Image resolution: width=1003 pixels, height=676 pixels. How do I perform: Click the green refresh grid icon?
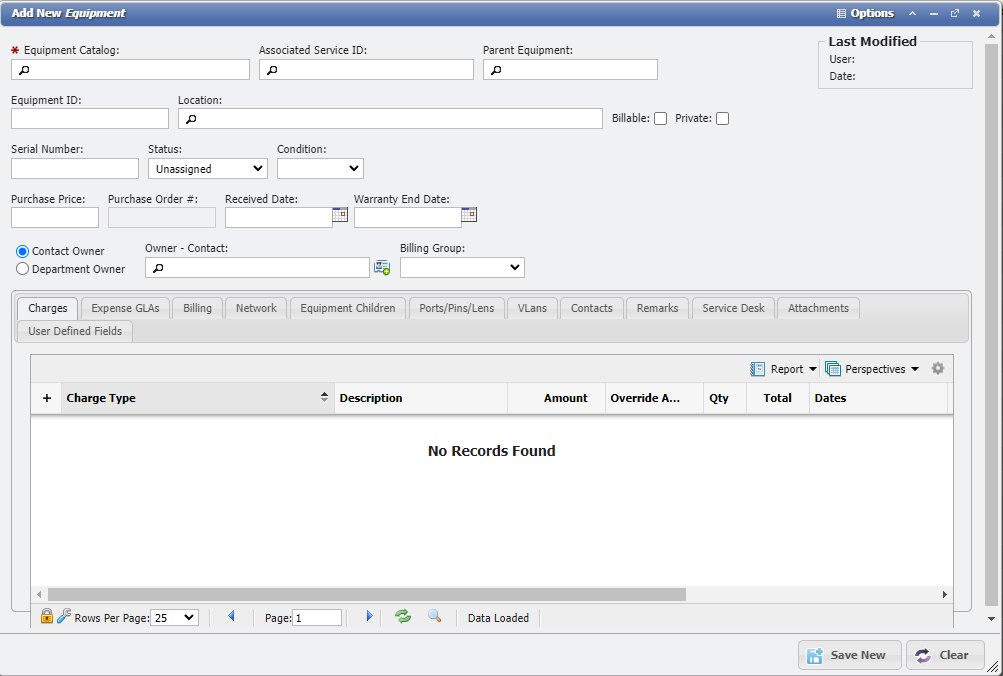pyautogui.click(x=403, y=617)
